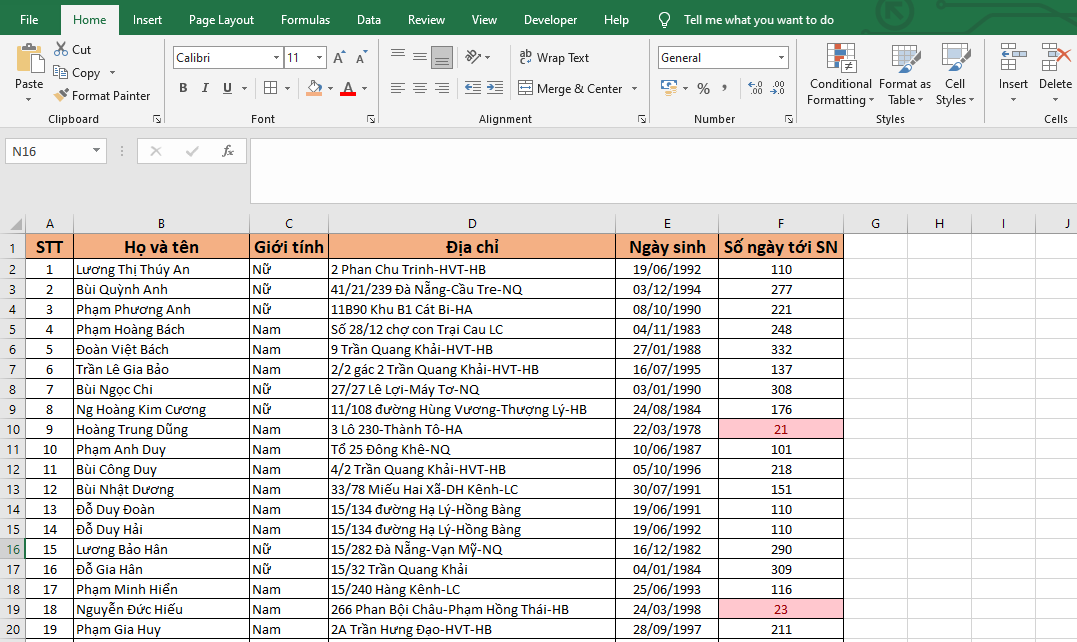
Task: Click the Insert Function fx icon
Action: point(228,151)
